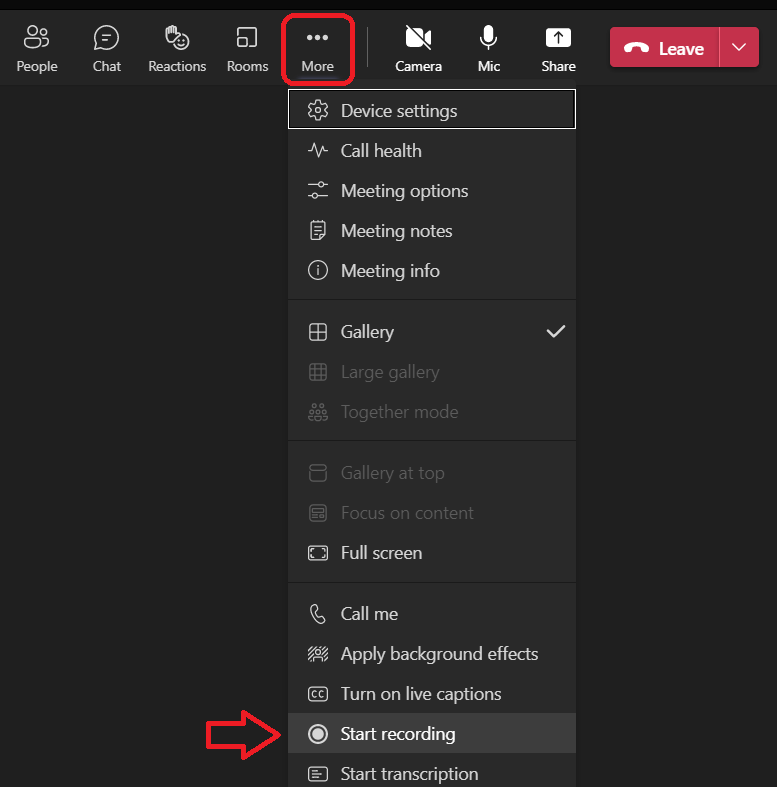
Task: Click the Meeting notes icon
Action: point(318,231)
